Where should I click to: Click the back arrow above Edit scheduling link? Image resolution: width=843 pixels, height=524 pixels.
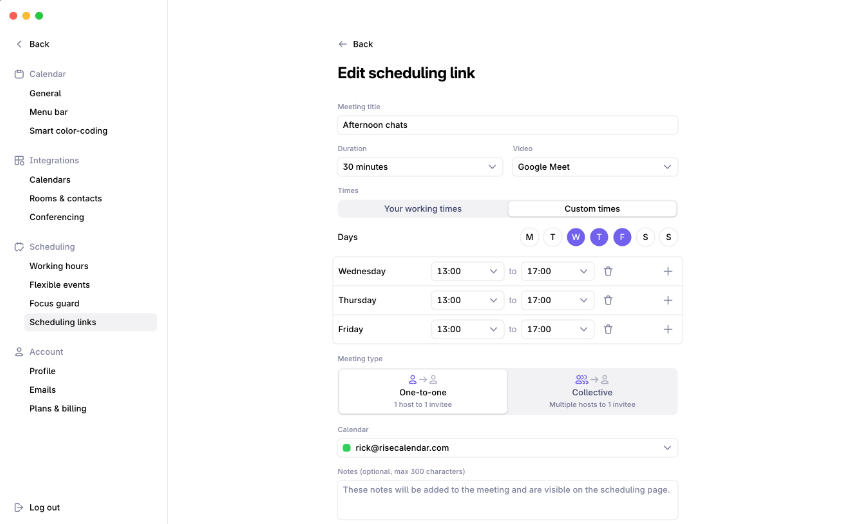pos(342,44)
